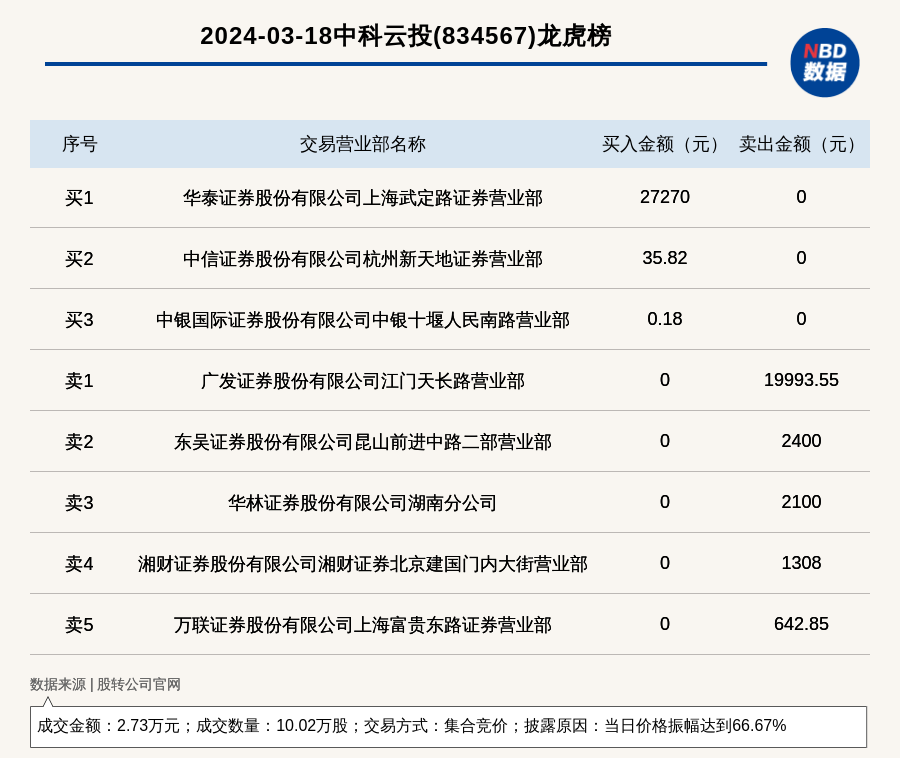900x758 pixels.
Task: Click the 买1 rank label
Action: pyautogui.click(x=79, y=198)
